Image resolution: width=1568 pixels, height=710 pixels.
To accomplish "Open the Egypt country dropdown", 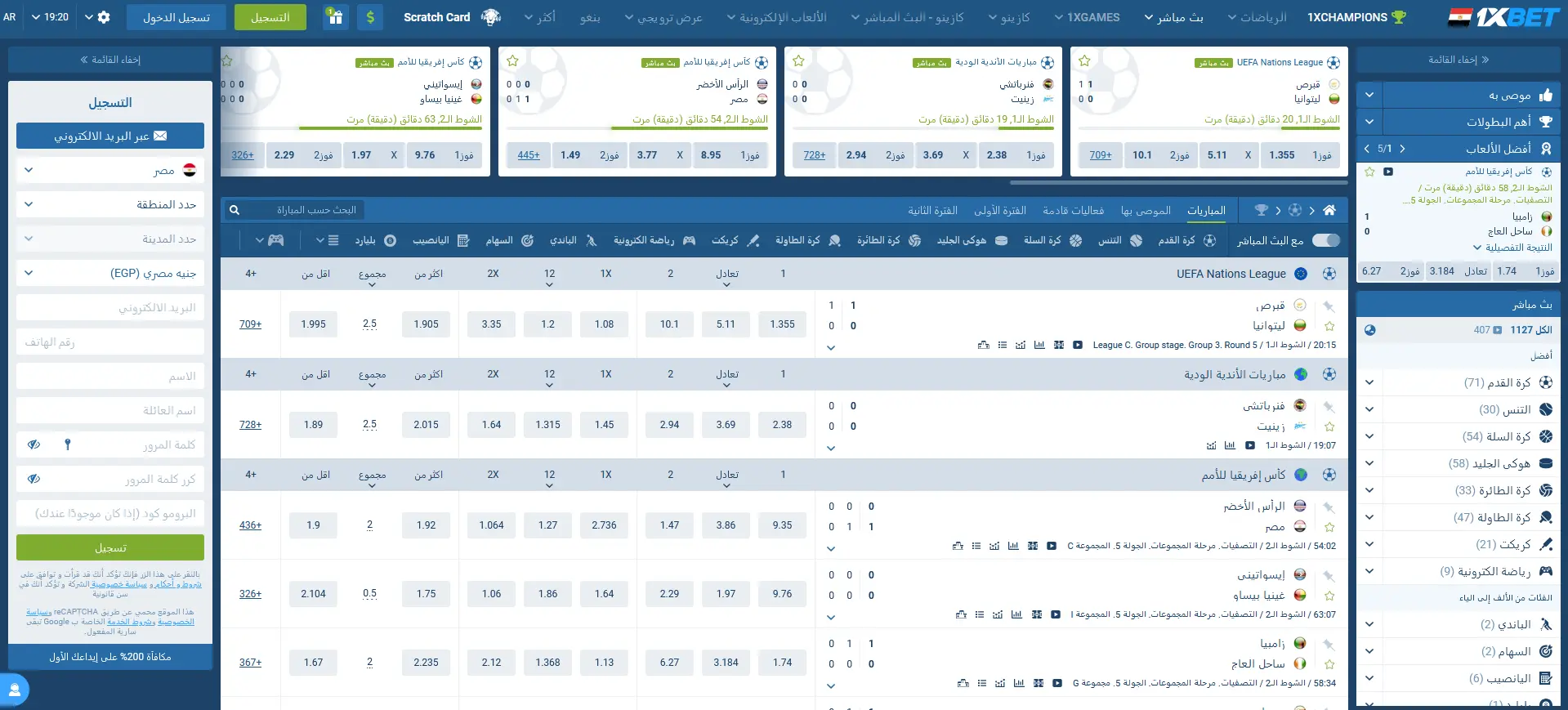I will pyautogui.click(x=110, y=170).
